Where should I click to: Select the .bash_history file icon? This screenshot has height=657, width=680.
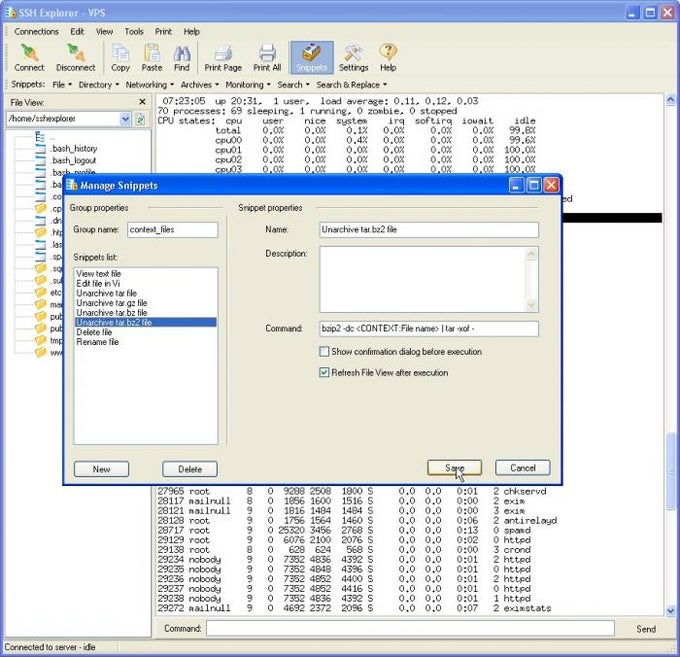40,149
